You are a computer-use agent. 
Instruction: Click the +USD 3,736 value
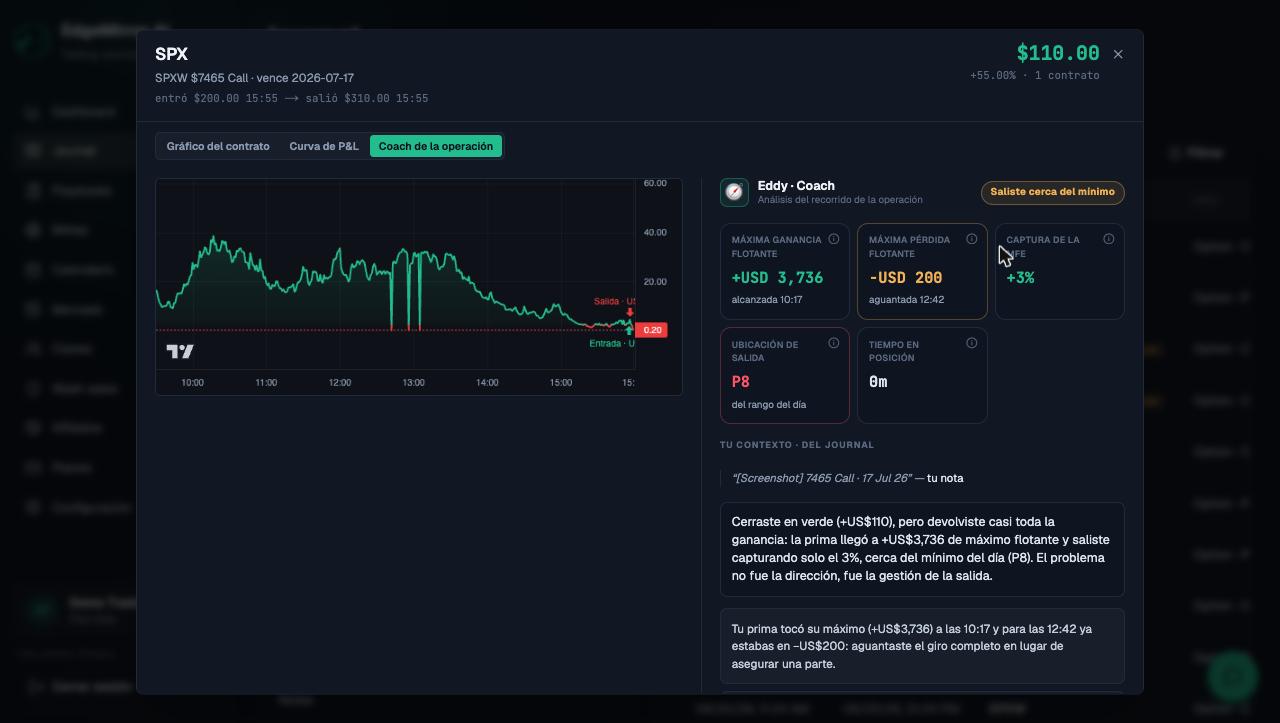coord(777,278)
